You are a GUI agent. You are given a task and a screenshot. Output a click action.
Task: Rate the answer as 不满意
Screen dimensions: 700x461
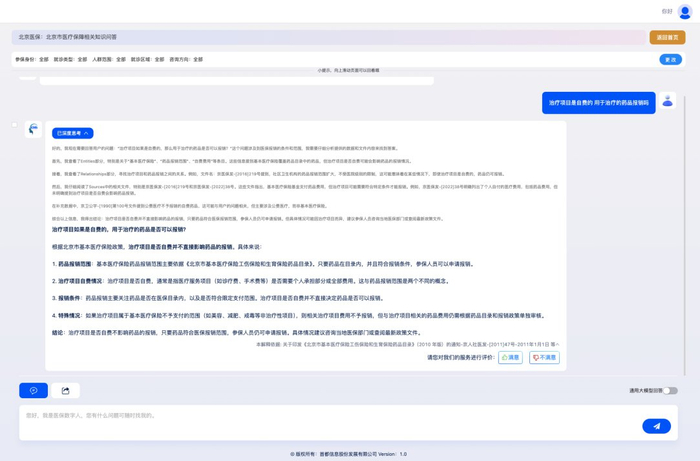(x=544, y=357)
